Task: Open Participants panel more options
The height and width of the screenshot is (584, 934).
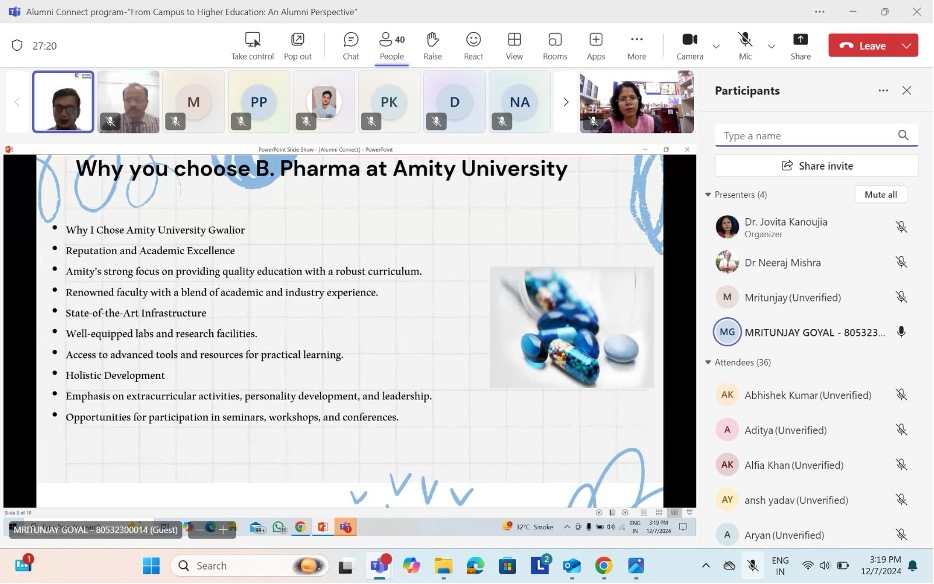Action: (x=883, y=91)
